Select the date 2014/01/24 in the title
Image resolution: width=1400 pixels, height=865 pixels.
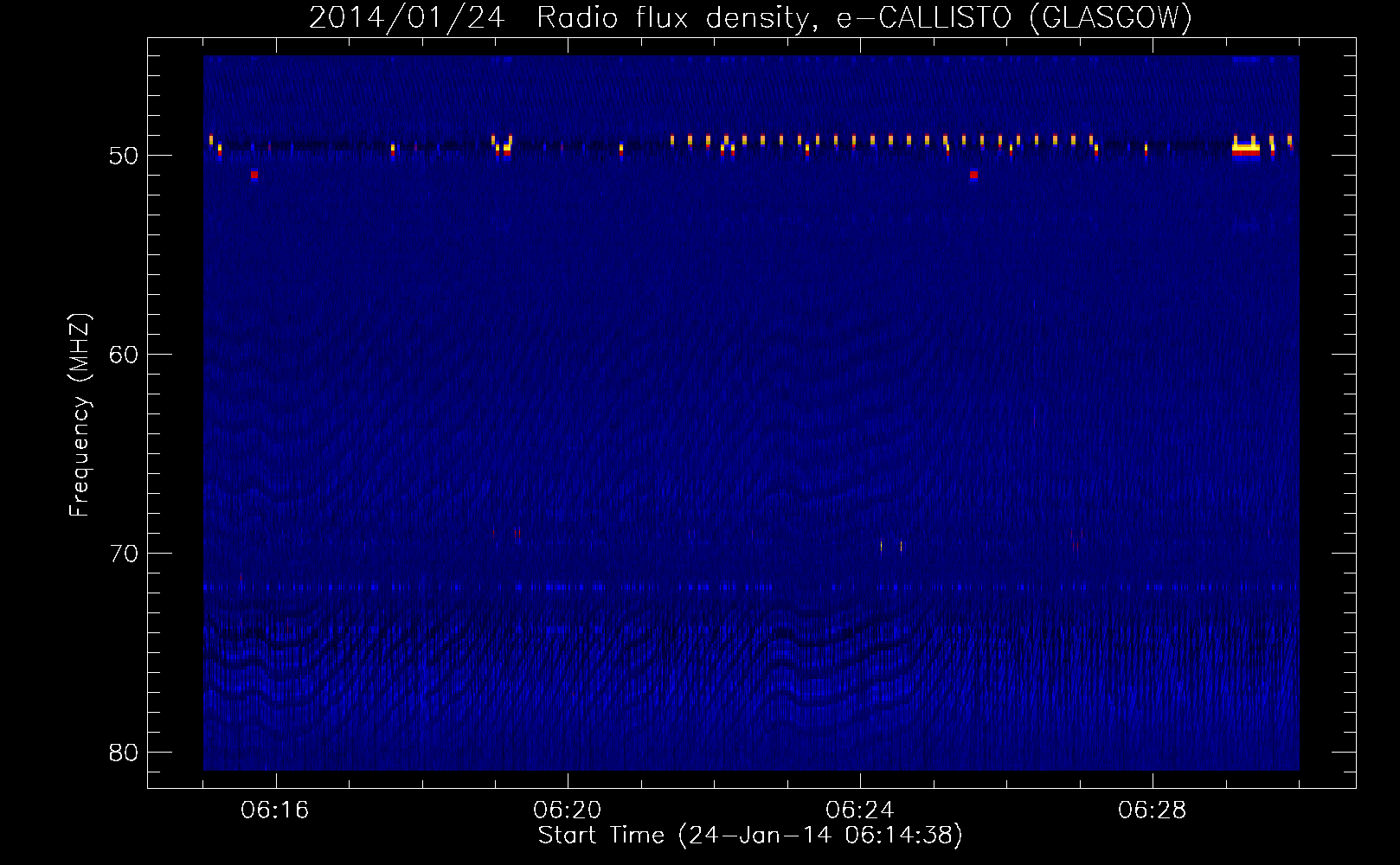pyautogui.click(x=406, y=18)
